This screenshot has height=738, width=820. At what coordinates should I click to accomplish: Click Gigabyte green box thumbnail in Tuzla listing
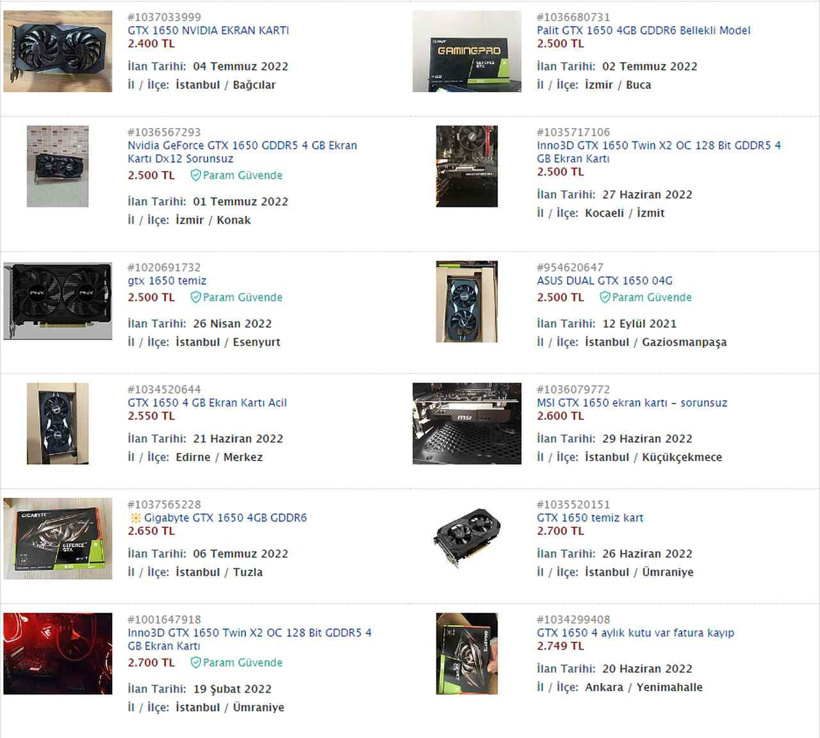(x=58, y=539)
